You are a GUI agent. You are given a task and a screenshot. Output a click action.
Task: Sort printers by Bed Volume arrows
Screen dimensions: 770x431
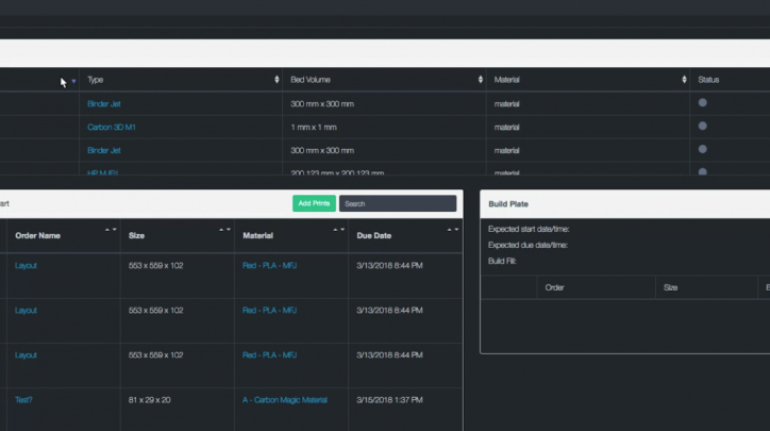pyautogui.click(x=480, y=80)
